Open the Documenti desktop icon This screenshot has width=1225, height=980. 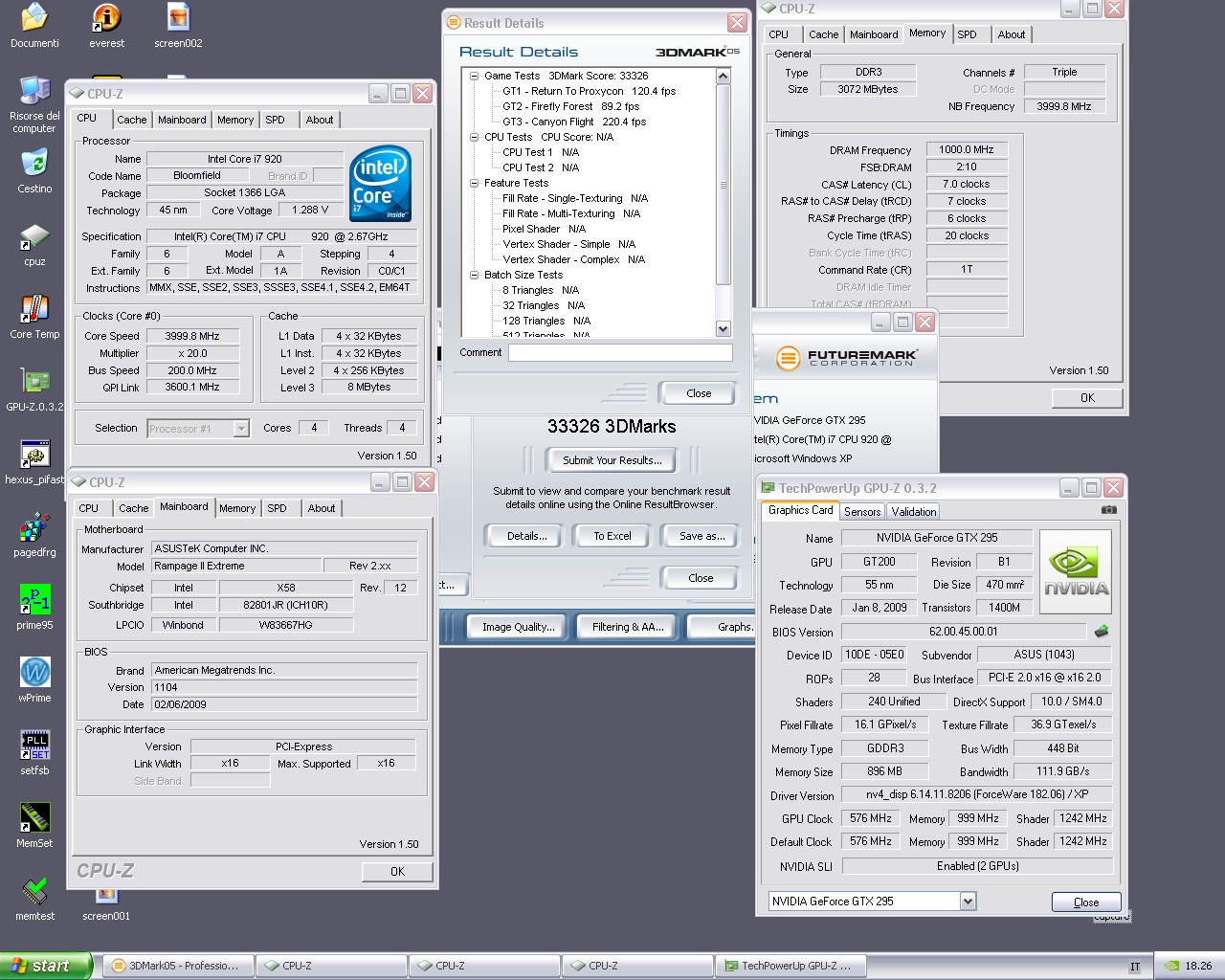tap(34, 26)
